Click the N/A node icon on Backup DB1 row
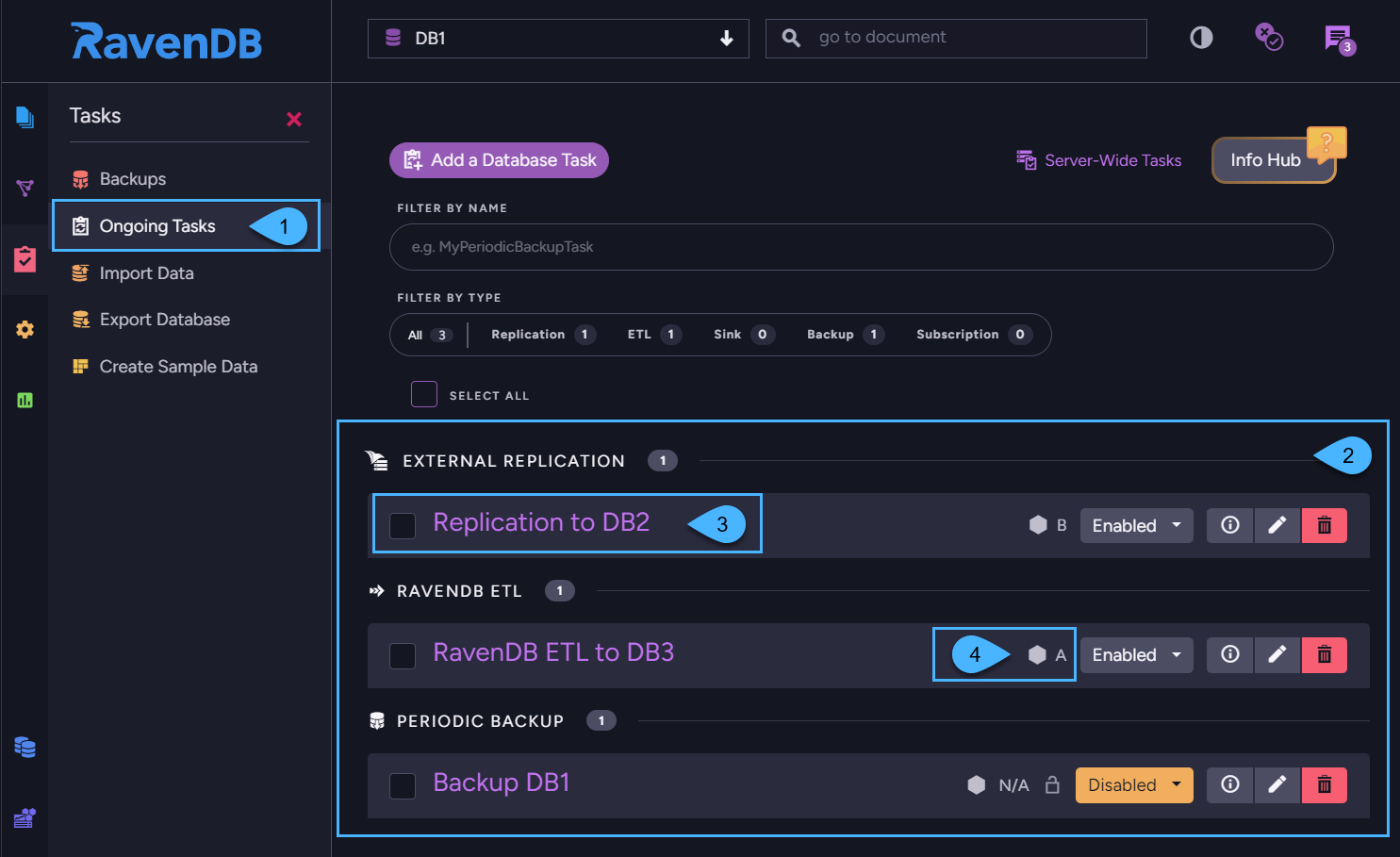Image resolution: width=1400 pixels, height=857 pixels. click(977, 784)
